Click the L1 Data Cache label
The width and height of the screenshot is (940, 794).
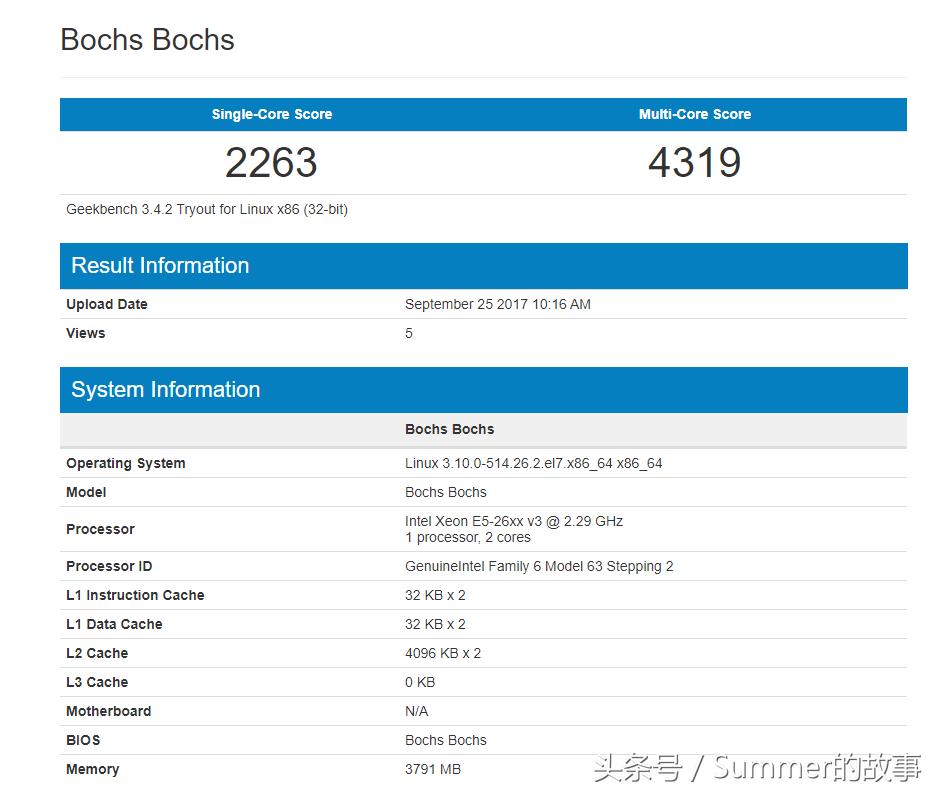114,624
